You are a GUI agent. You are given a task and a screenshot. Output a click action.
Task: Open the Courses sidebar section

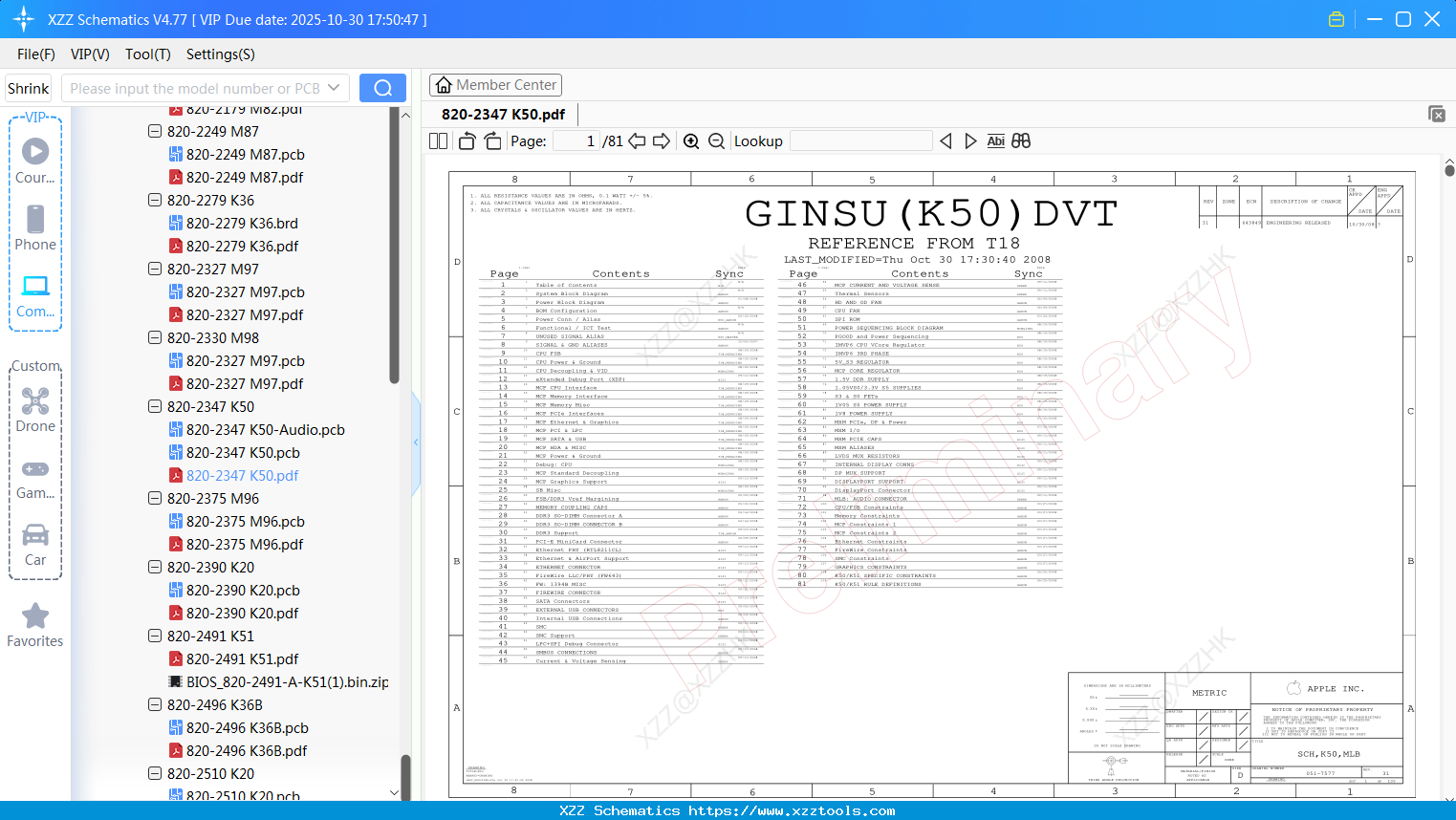pos(35,162)
